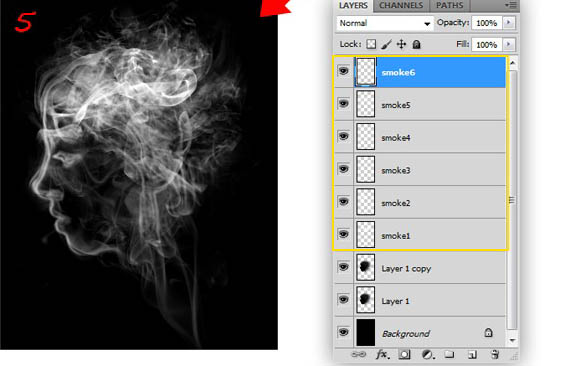Click the Opacity value field

(x=487, y=23)
